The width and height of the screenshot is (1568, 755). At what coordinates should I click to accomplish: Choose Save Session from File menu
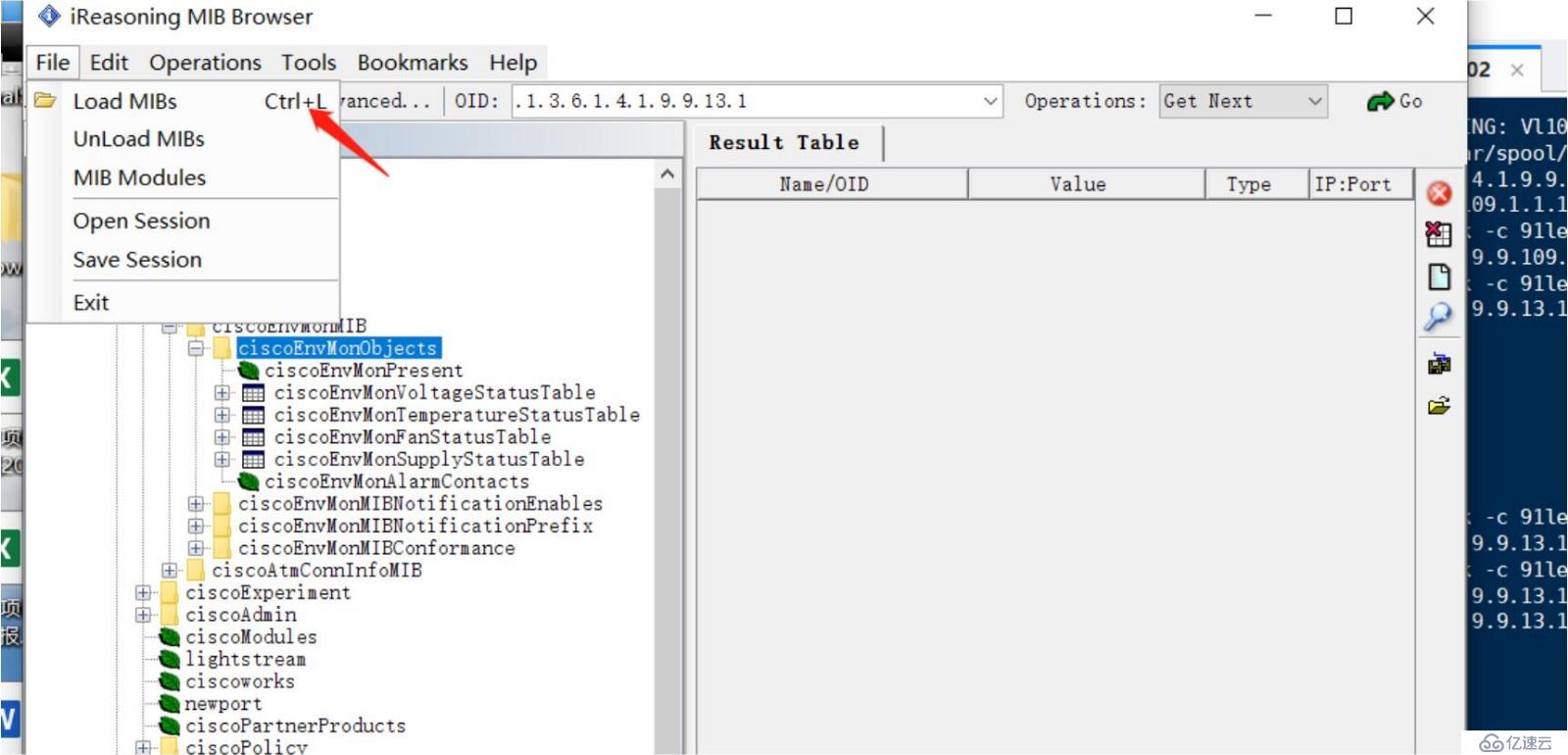[184, 260]
